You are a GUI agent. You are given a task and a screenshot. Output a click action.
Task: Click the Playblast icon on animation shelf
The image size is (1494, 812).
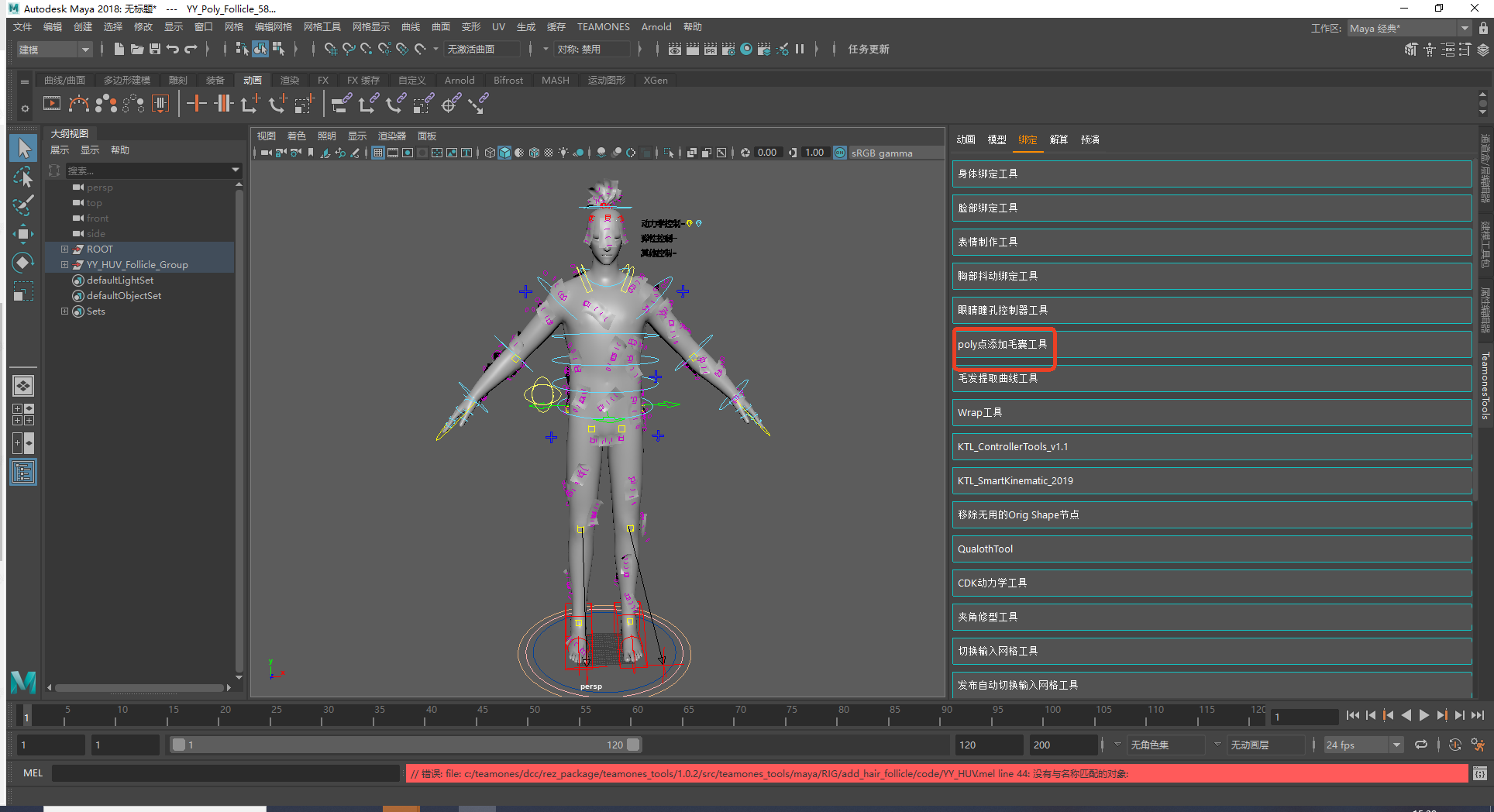(52, 103)
